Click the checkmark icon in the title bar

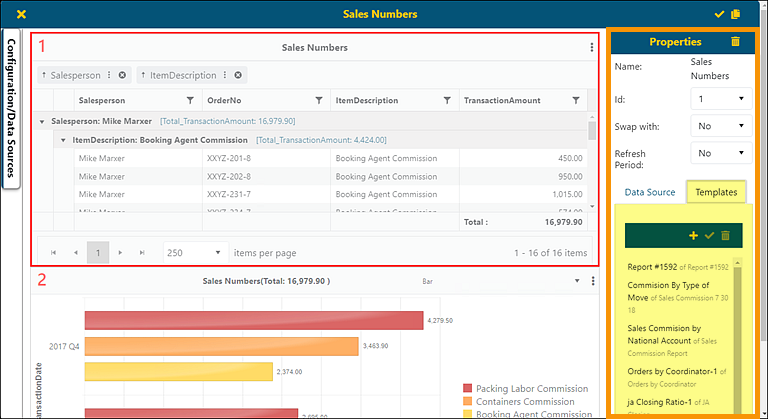tap(719, 14)
